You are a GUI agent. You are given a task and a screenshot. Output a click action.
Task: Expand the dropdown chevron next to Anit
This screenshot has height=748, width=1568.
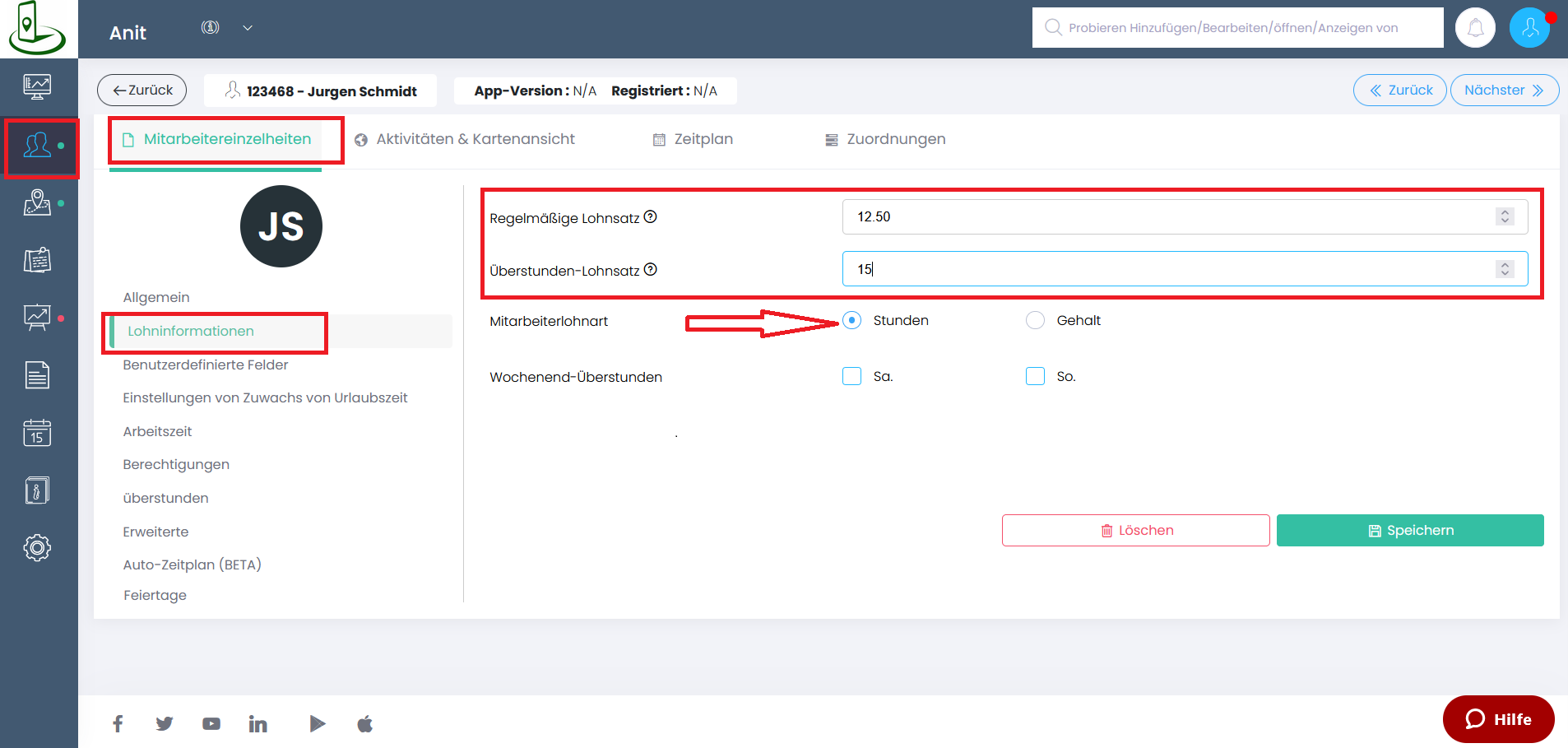pos(248,28)
